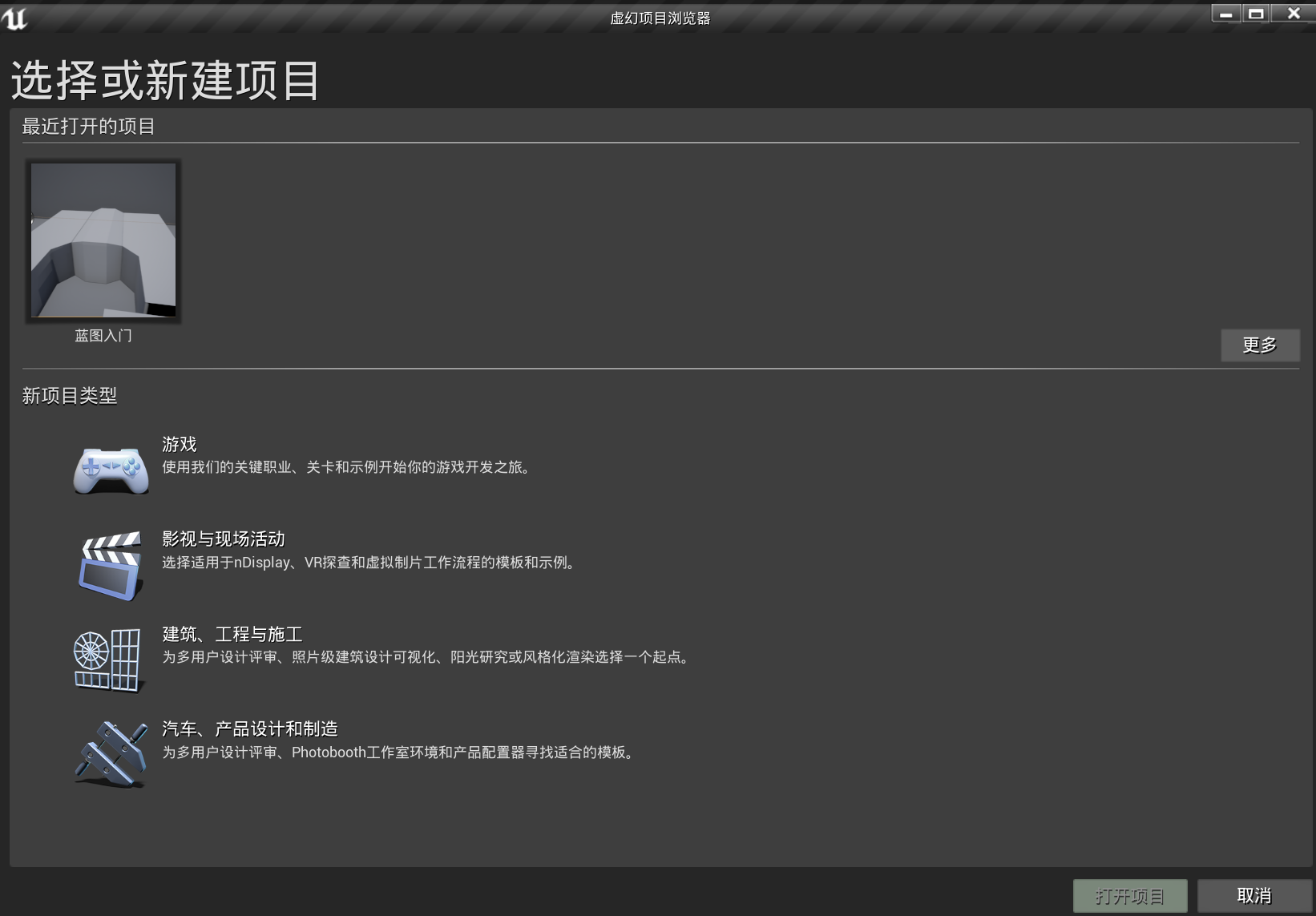Image resolution: width=1316 pixels, height=916 pixels.
Task: Click the 打开项目 button
Action: tap(1130, 896)
